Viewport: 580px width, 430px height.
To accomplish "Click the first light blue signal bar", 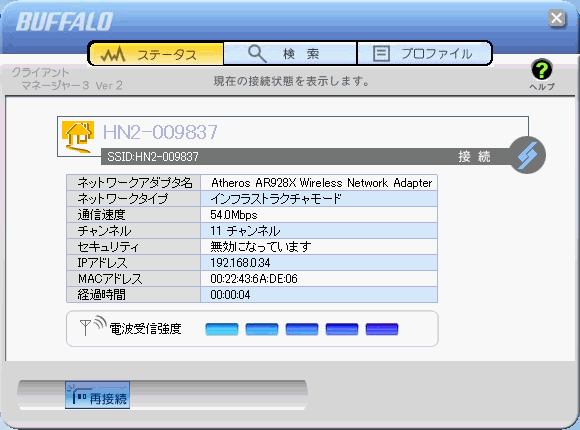I will [x=222, y=329].
